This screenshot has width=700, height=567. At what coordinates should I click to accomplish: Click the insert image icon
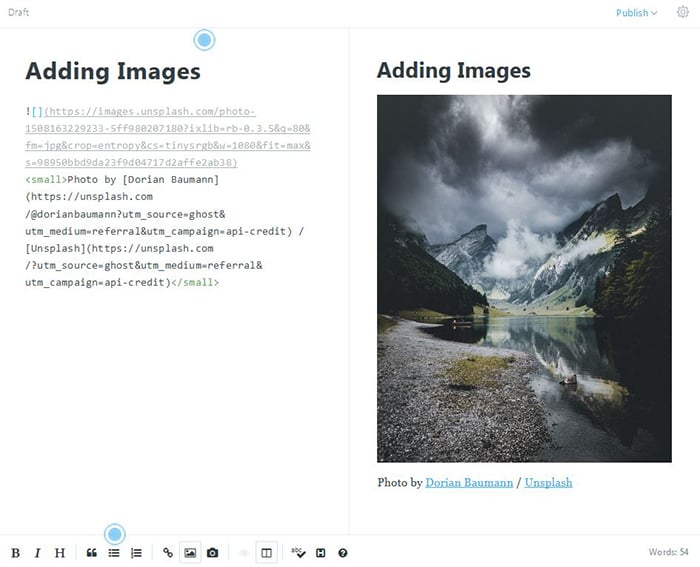click(190, 553)
